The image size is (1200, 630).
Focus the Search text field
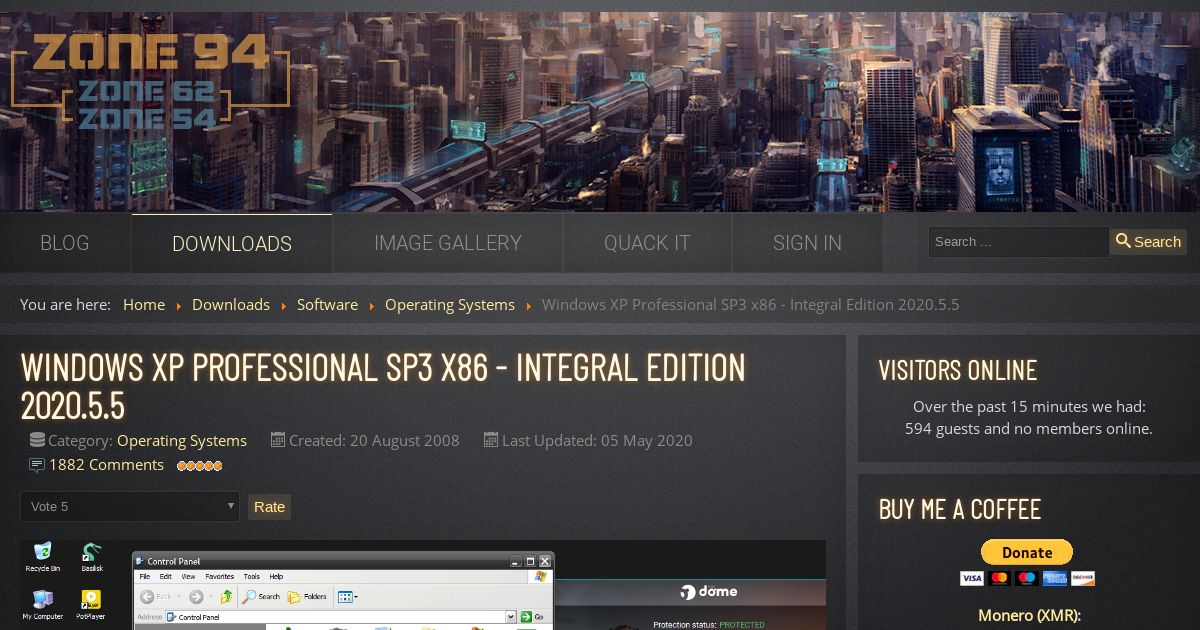coord(1018,242)
